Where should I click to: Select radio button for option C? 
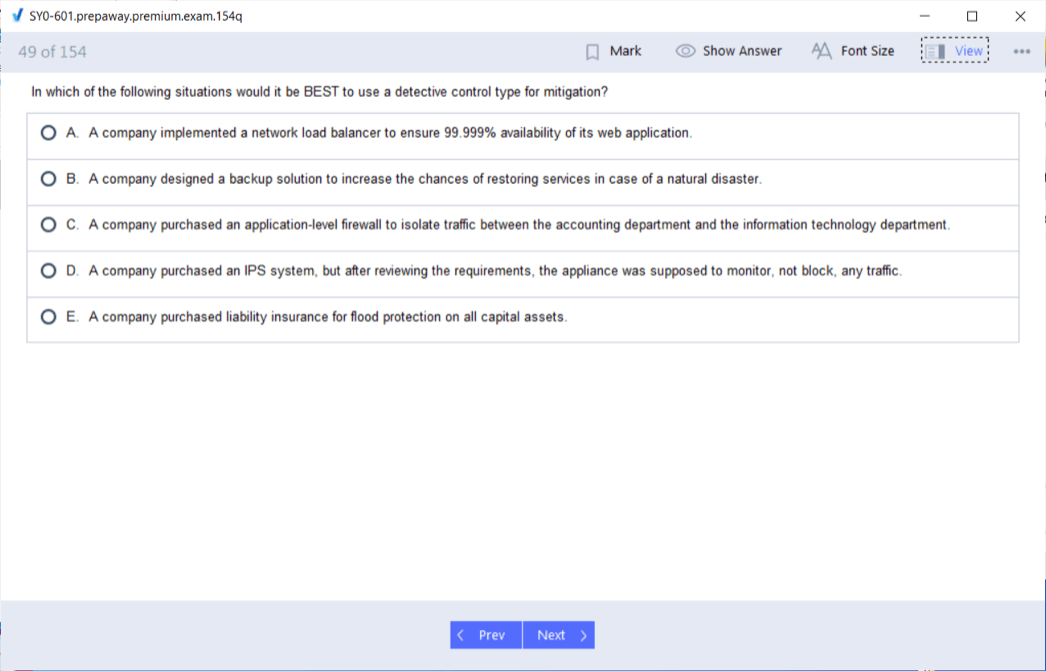pos(48,225)
